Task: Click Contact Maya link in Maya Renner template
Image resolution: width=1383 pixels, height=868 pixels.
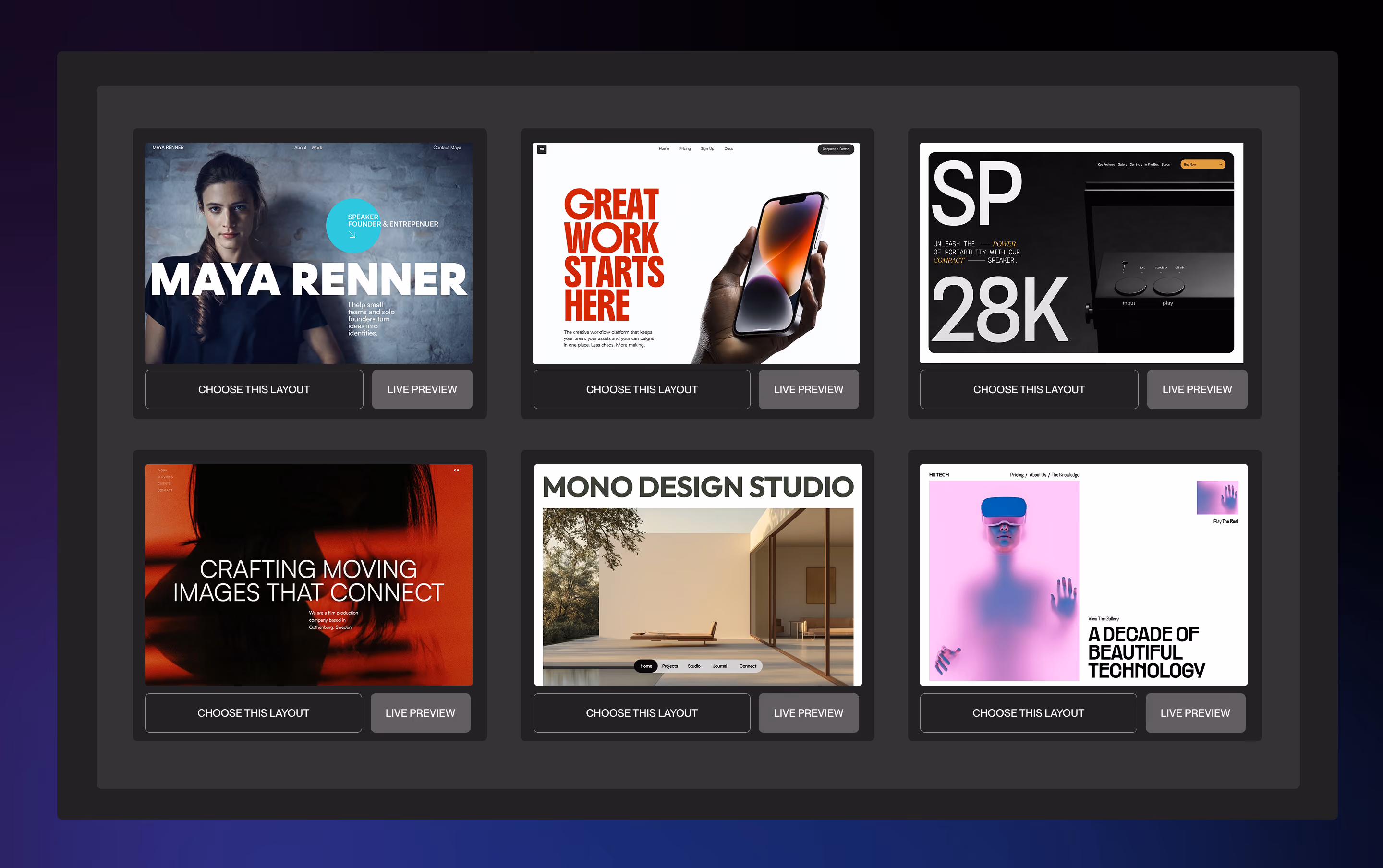Action: tap(447, 147)
